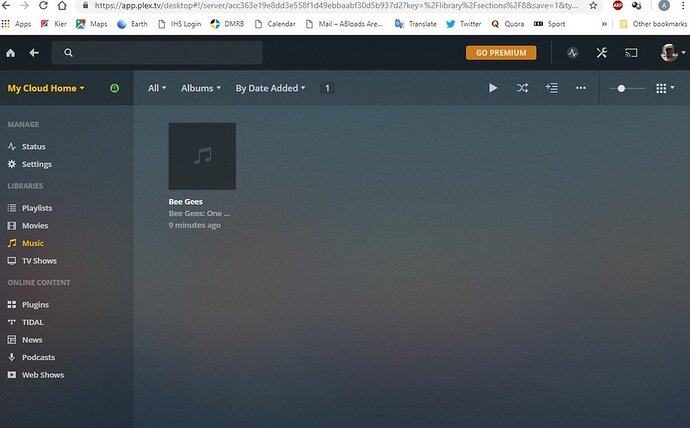Open the more options ellipsis menu

(x=581, y=88)
